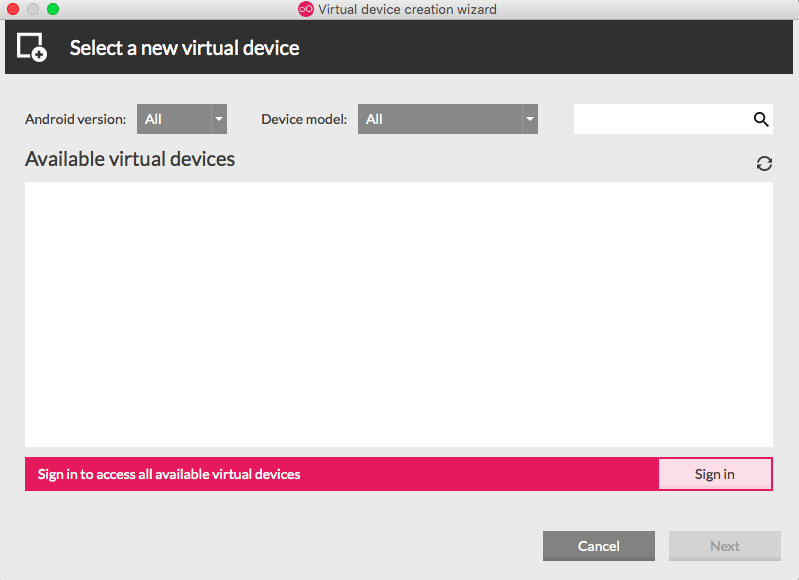Click the magnifier search icon
Viewport: 799px width, 580px height.
click(x=761, y=119)
